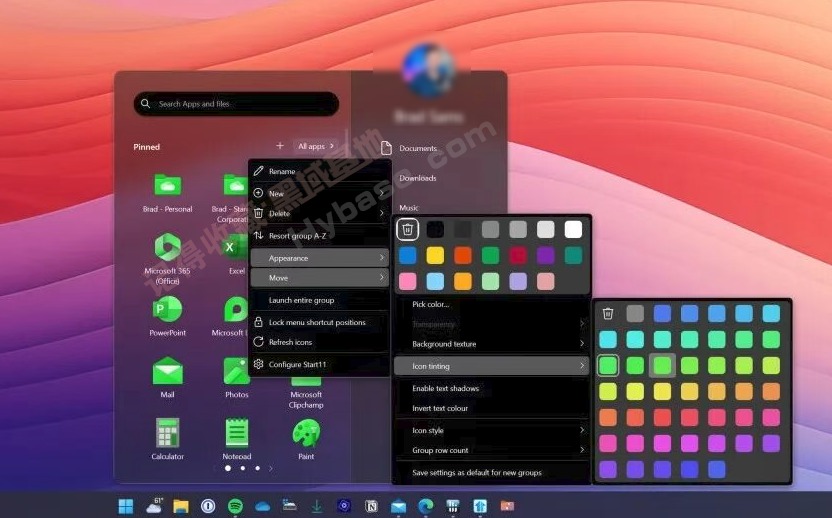
Task: Open the PowerPoint pinned app
Action: [x=168, y=309]
